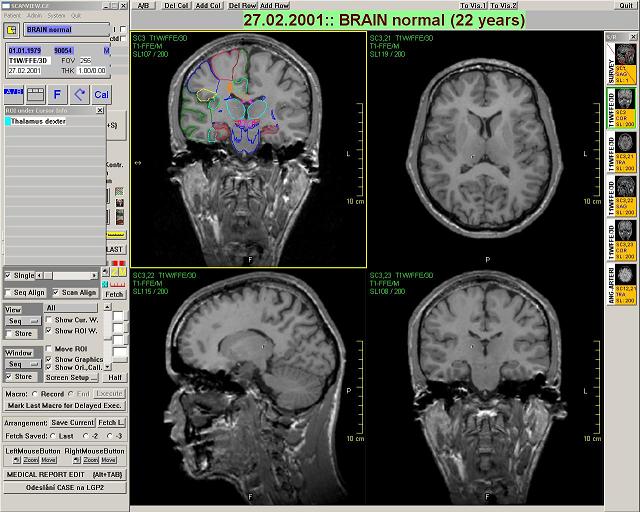This screenshot has width=640, height=512.
Task: Open the Patient menu
Action: [12, 15]
